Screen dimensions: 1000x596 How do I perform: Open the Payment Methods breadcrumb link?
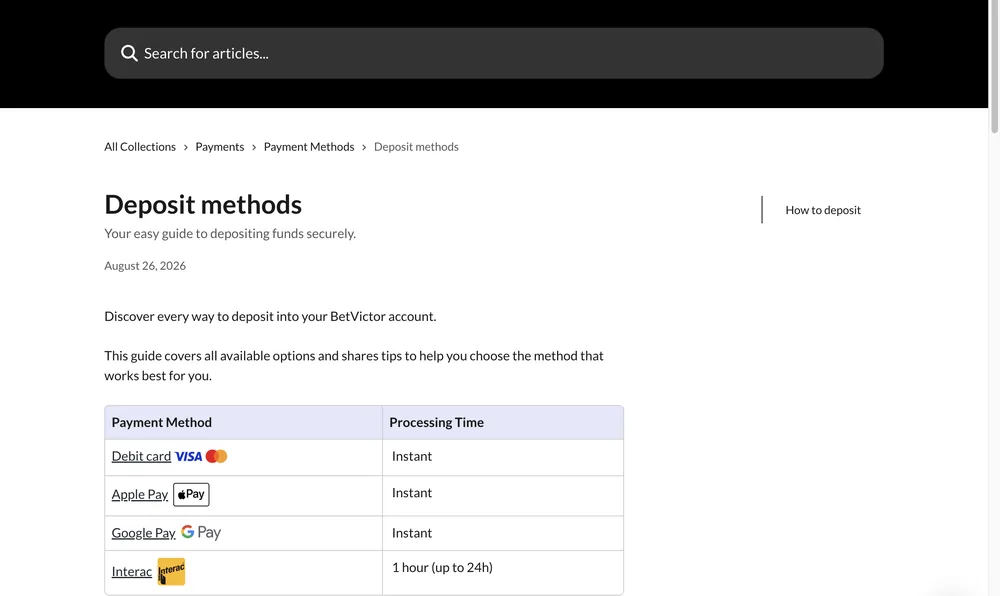click(309, 147)
